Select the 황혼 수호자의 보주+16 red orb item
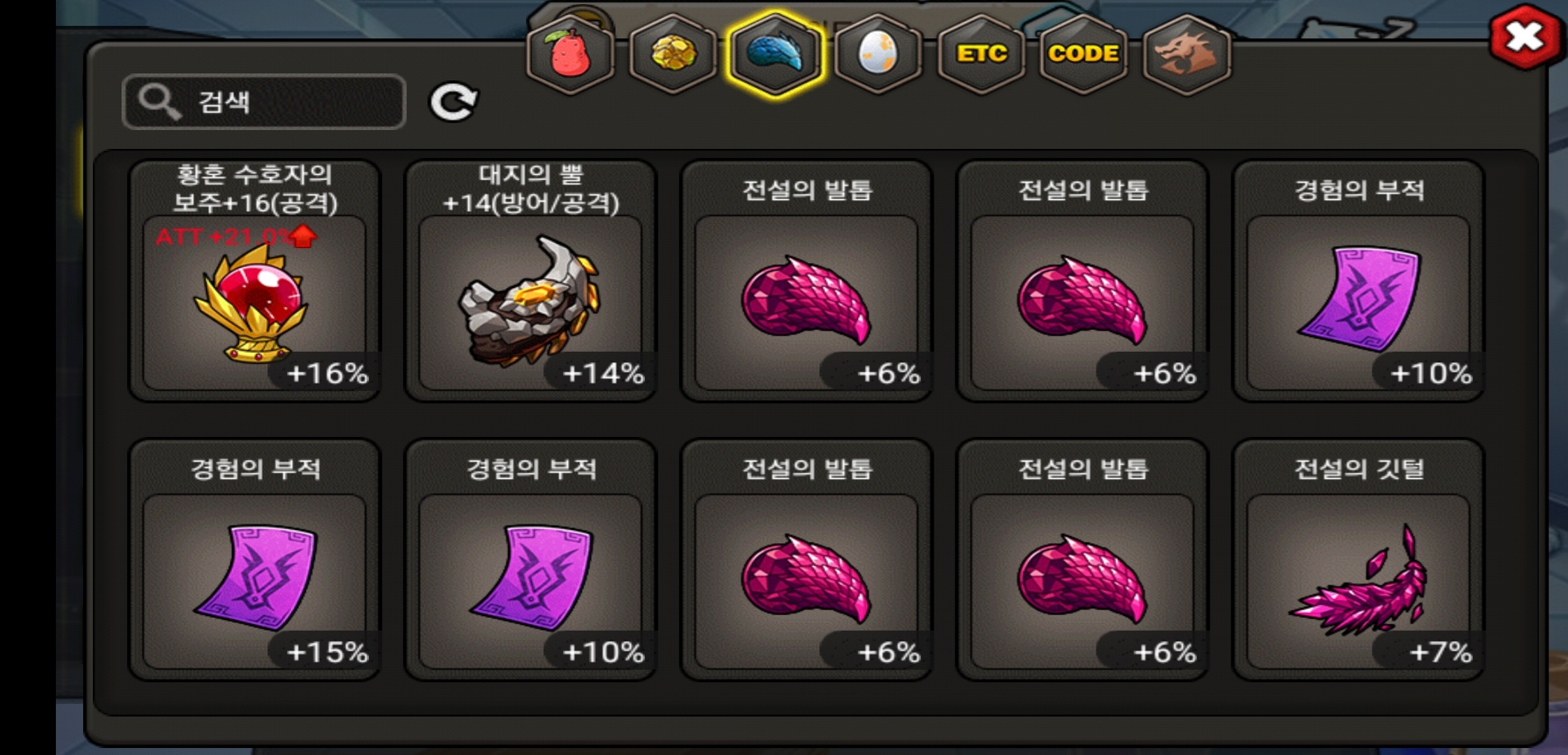Screen dimensions: 1568x755 255,281
